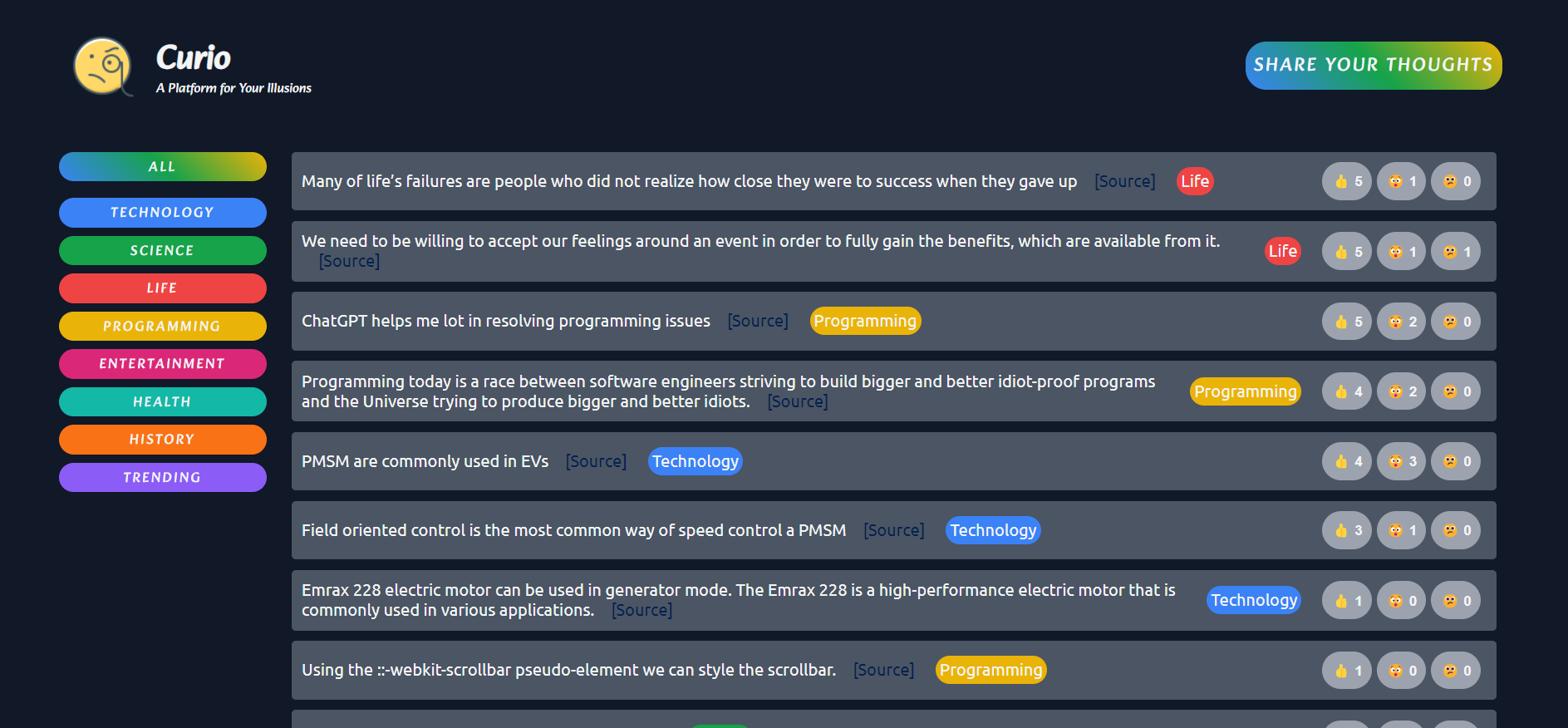Viewport: 1568px width, 728px height.
Task: Select the All category filter
Action: (x=163, y=167)
